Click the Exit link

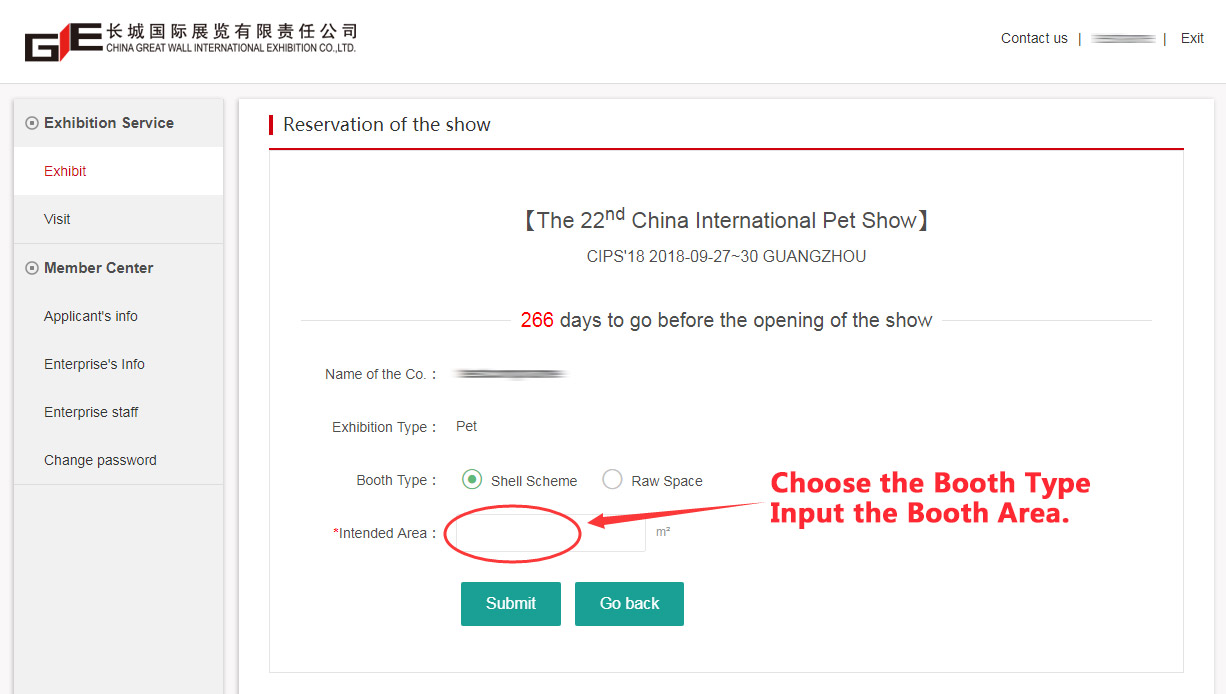point(1192,38)
